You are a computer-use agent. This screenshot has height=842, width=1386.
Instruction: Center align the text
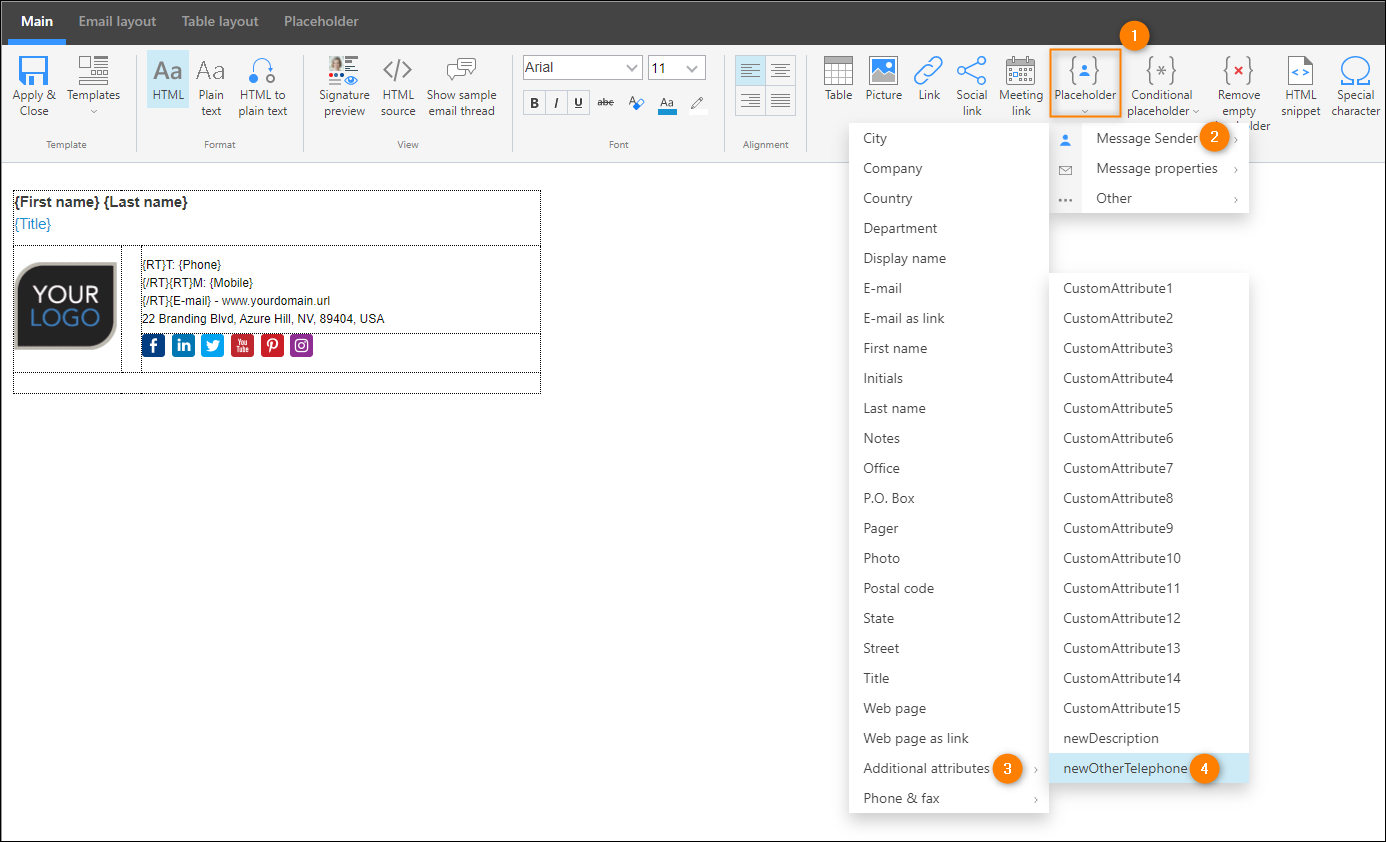click(781, 71)
